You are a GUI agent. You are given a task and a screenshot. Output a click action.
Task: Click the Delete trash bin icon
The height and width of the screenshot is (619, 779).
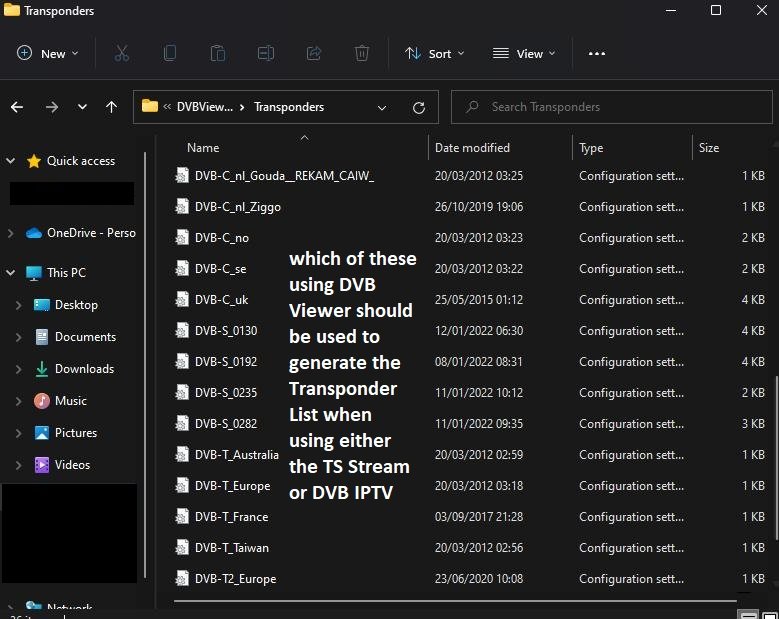[x=362, y=54]
